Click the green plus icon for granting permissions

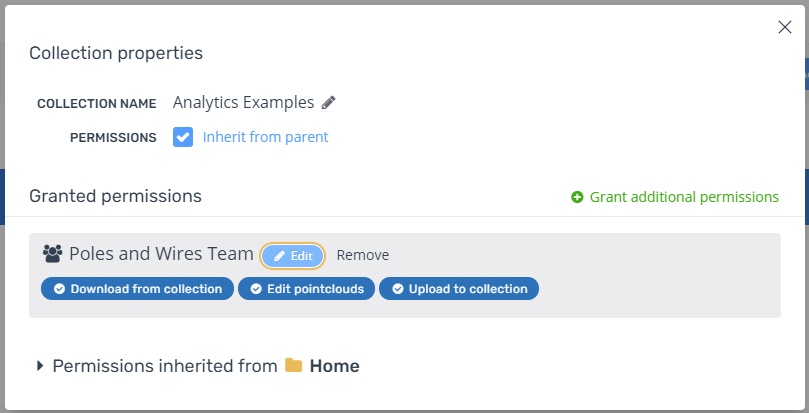coord(577,197)
